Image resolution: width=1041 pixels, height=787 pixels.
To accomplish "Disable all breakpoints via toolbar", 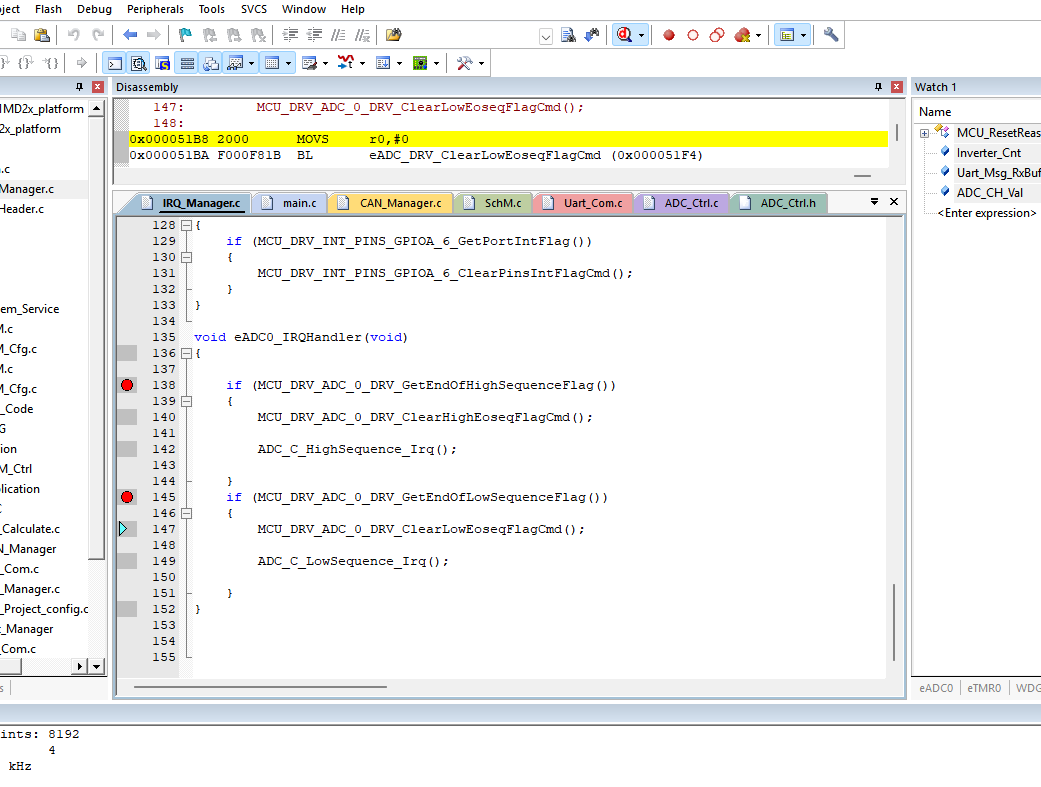I will pyautogui.click(x=716, y=35).
